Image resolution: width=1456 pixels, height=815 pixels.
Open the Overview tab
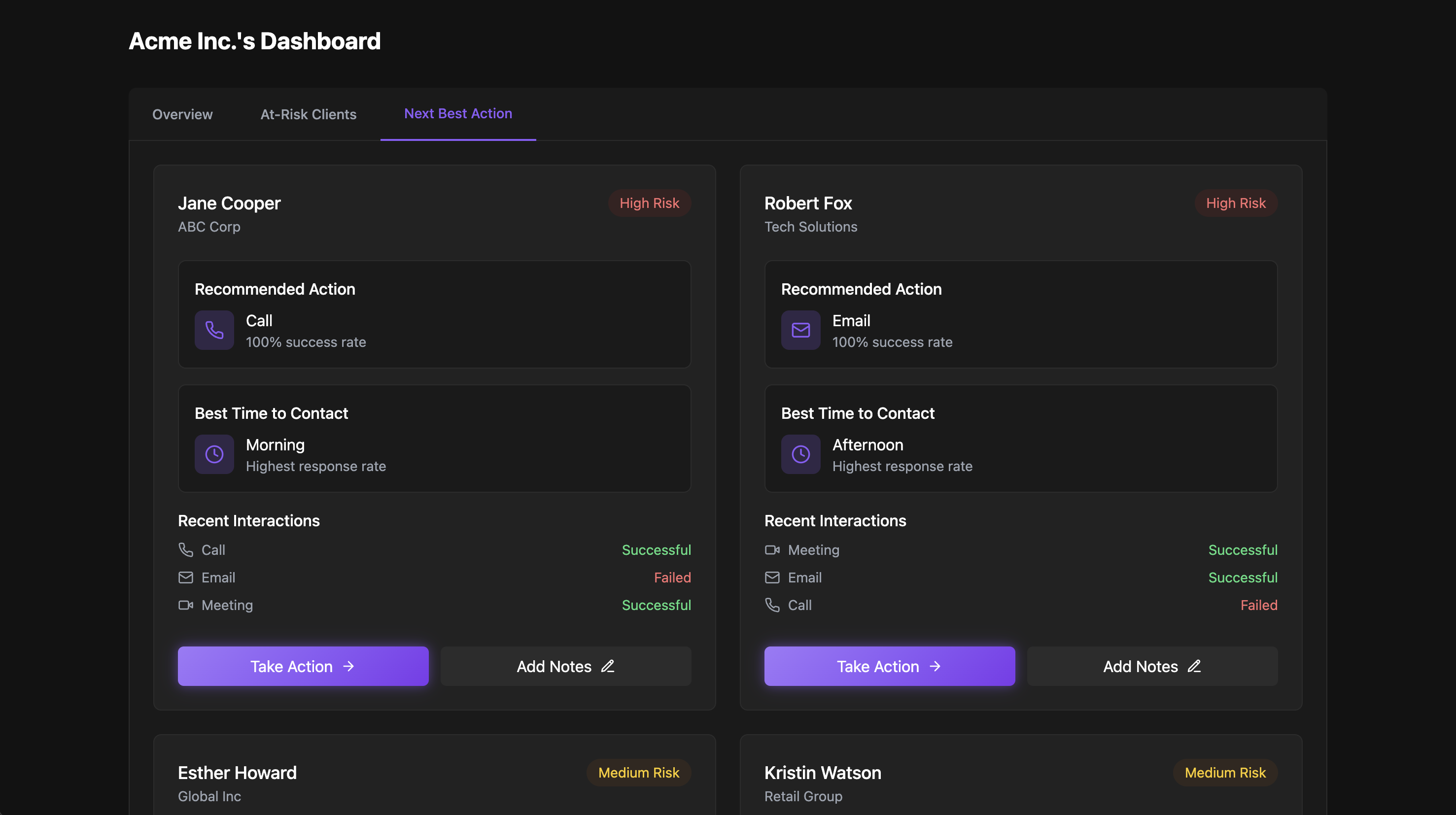click(182, 114)
